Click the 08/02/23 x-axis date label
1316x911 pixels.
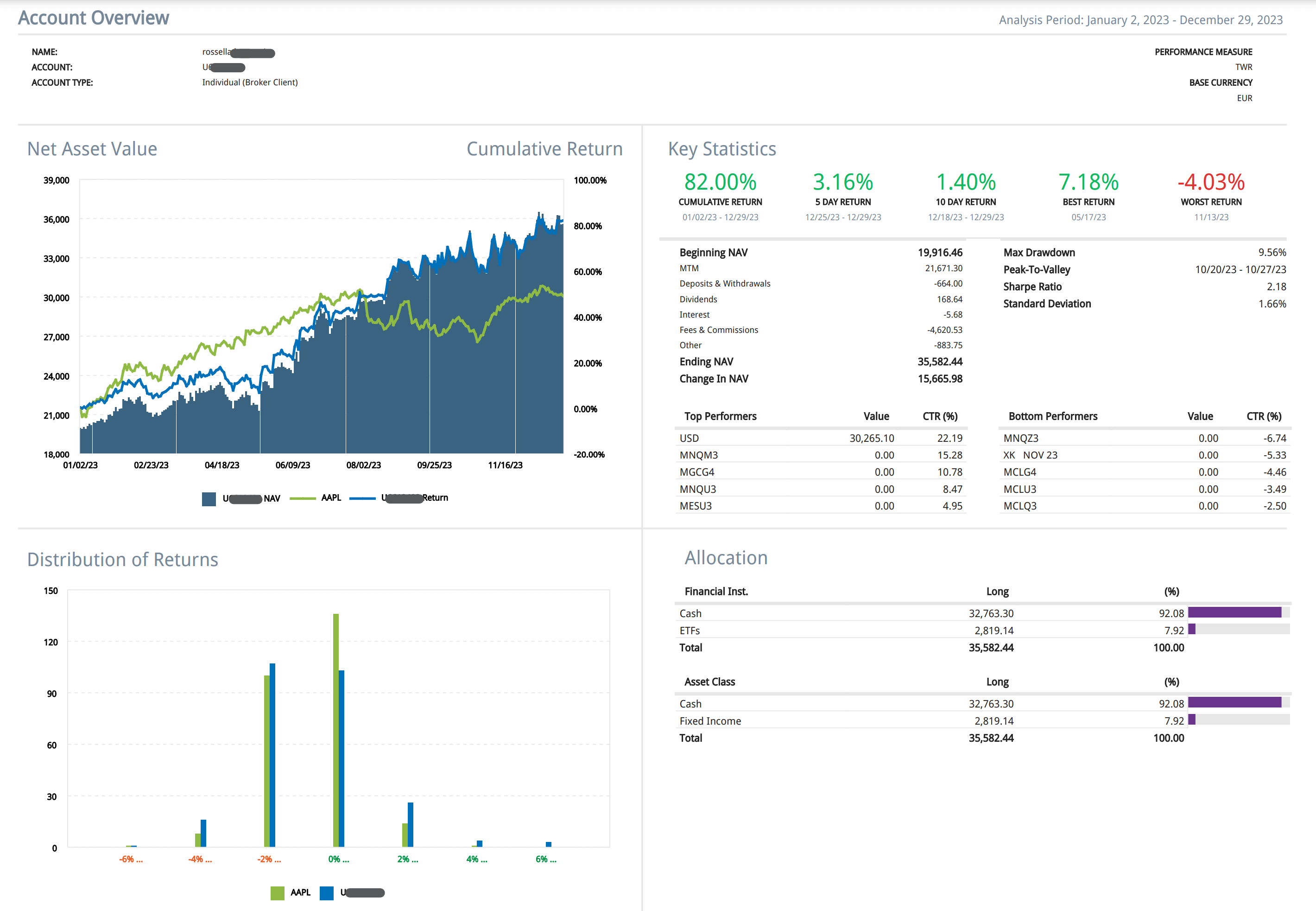coord(363,465)
